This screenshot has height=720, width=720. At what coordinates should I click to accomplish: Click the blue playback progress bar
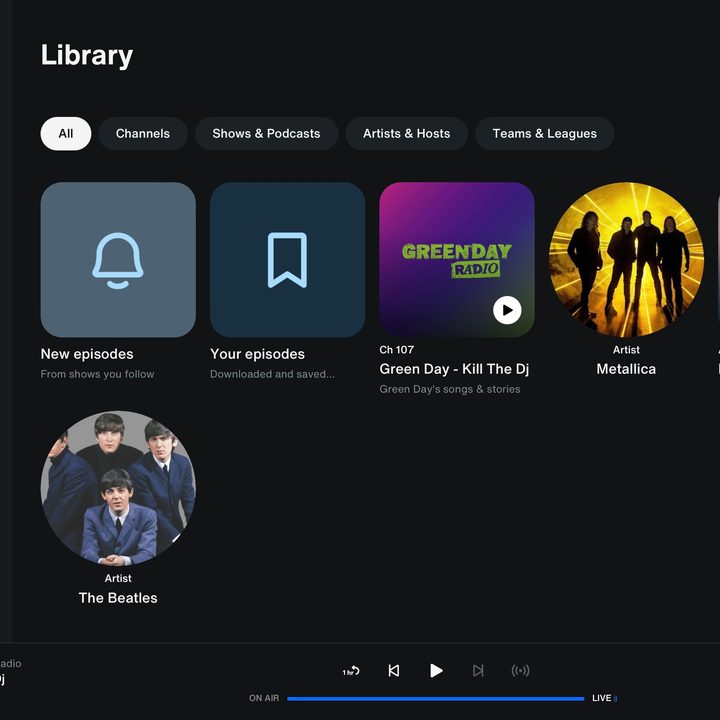[435, 699]
